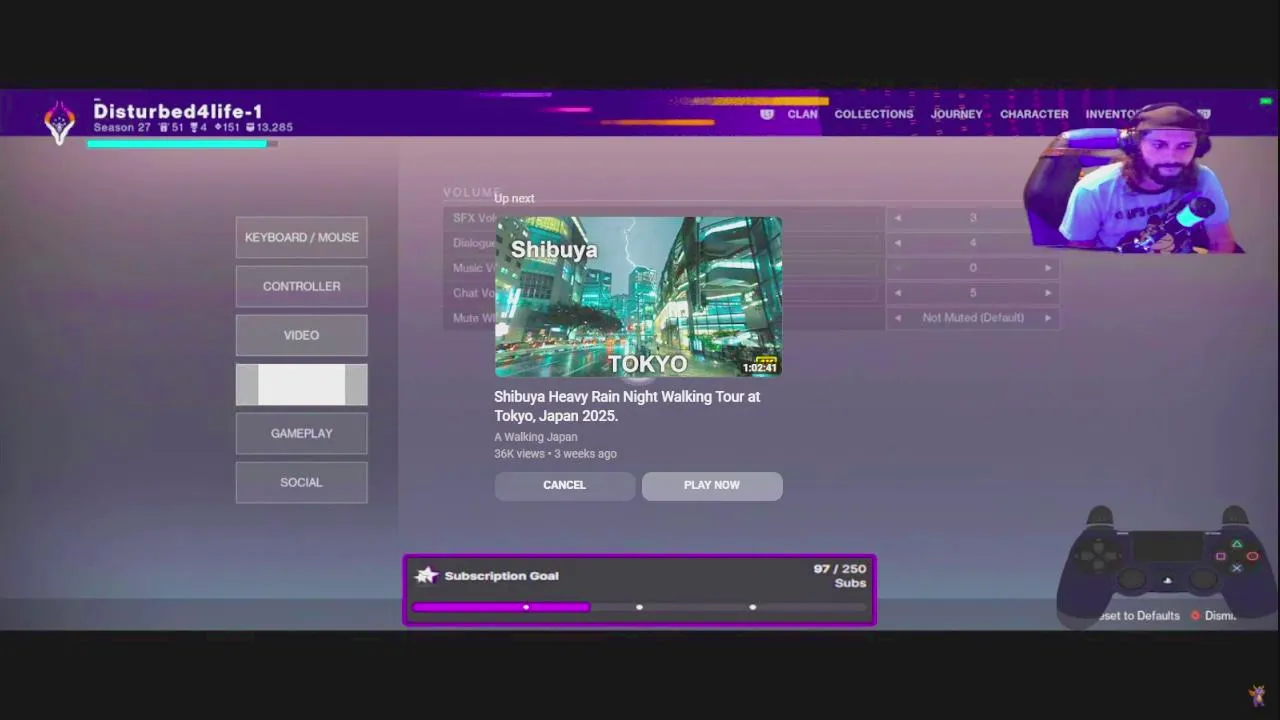Click Reset to Defaults prompt
This screenshot has height=720, width=1280.
(1138, 616)
